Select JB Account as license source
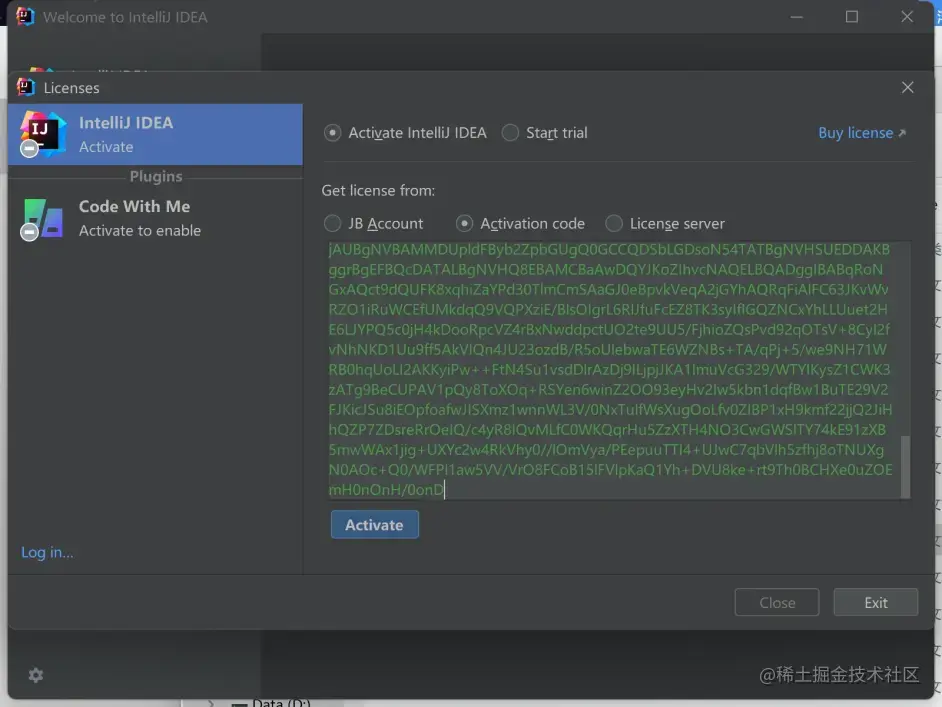 [373, 223]
